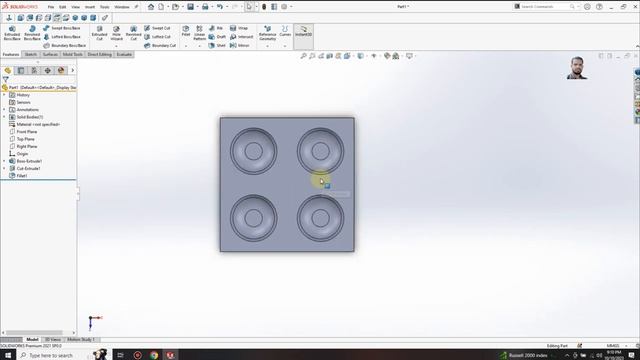Image resolution: width=640 pixels, height=360 pixels.
Task: Switch to the Sketch tab
Action: coord(31,54)
